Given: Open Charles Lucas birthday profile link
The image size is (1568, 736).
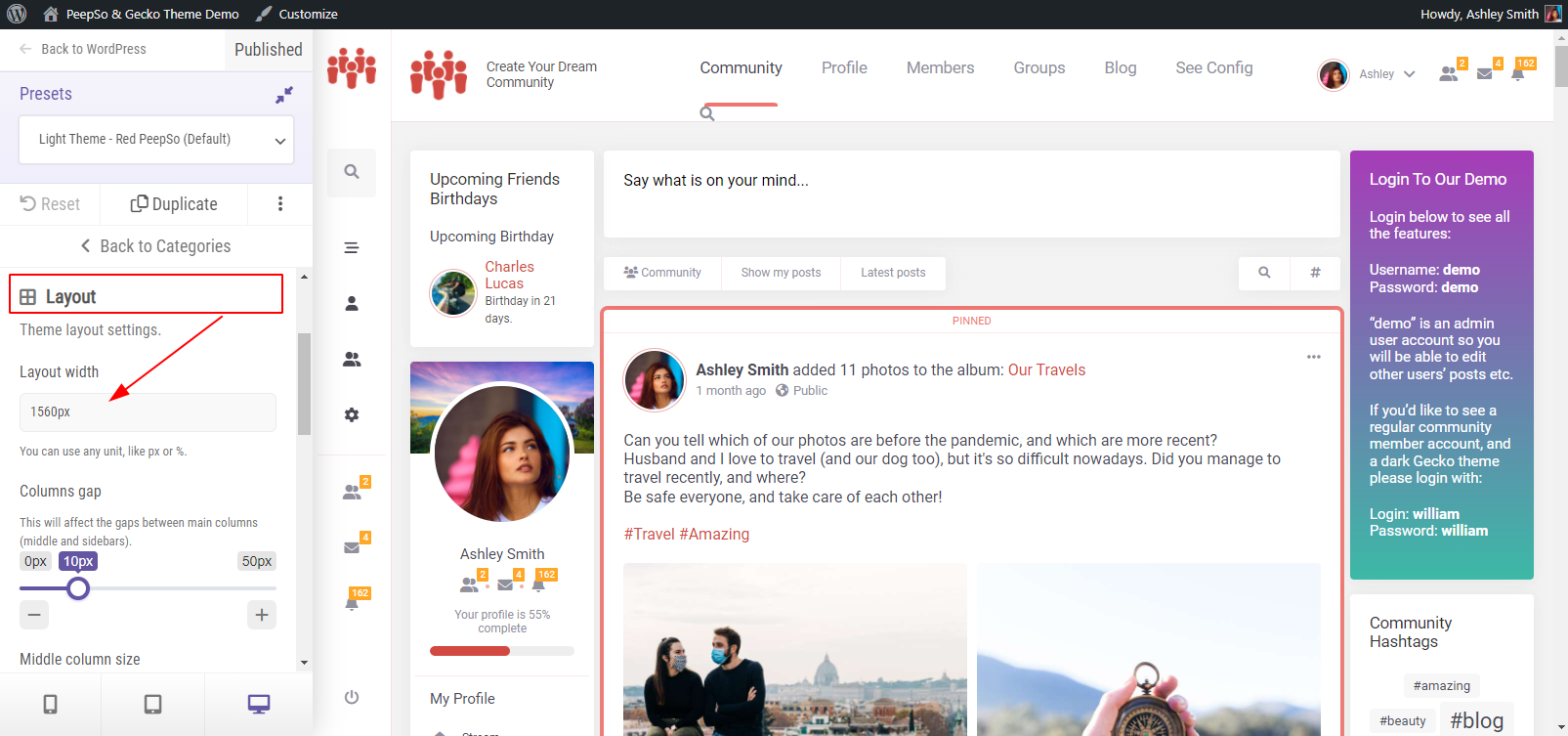Looking at the screenshot, I should point(509,275).
